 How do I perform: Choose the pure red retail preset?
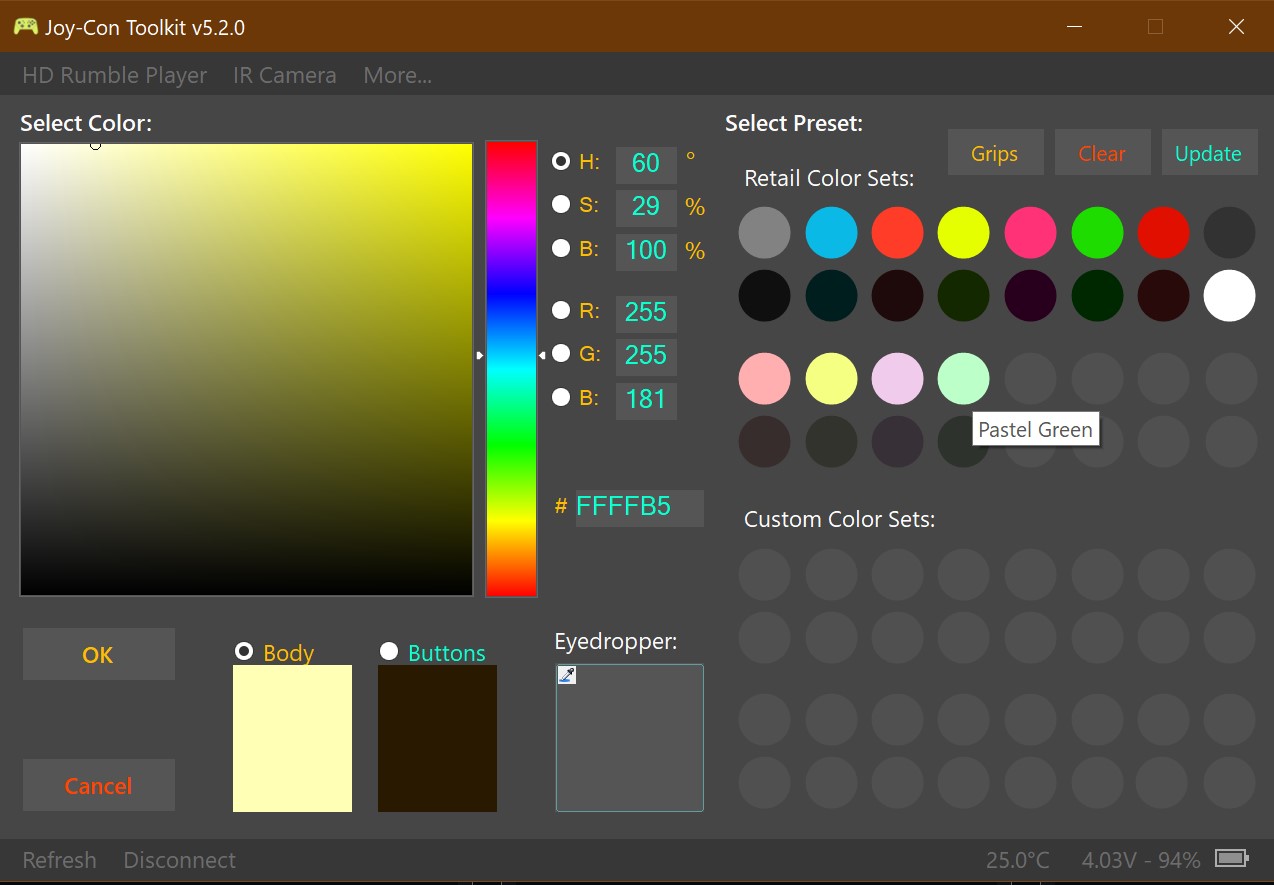[1163, 232]
